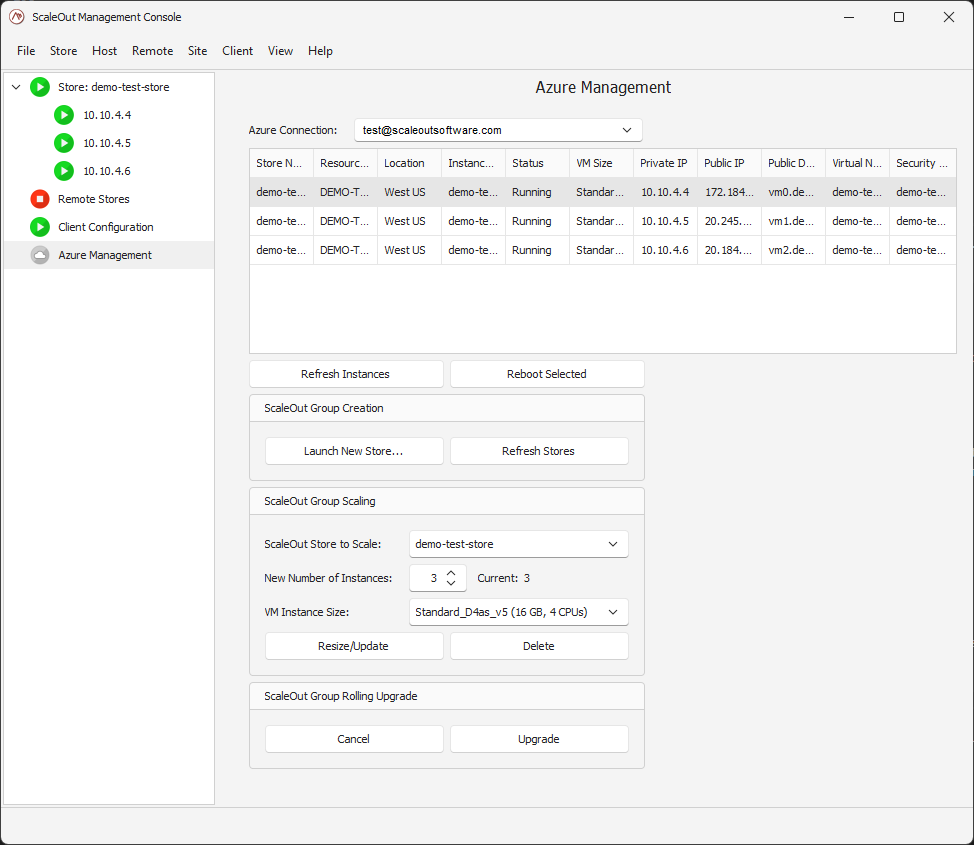This screenshot has width=974, height=845.
Task: Click the Delete button in Group Scaling
Action: (x=539, y=646)
